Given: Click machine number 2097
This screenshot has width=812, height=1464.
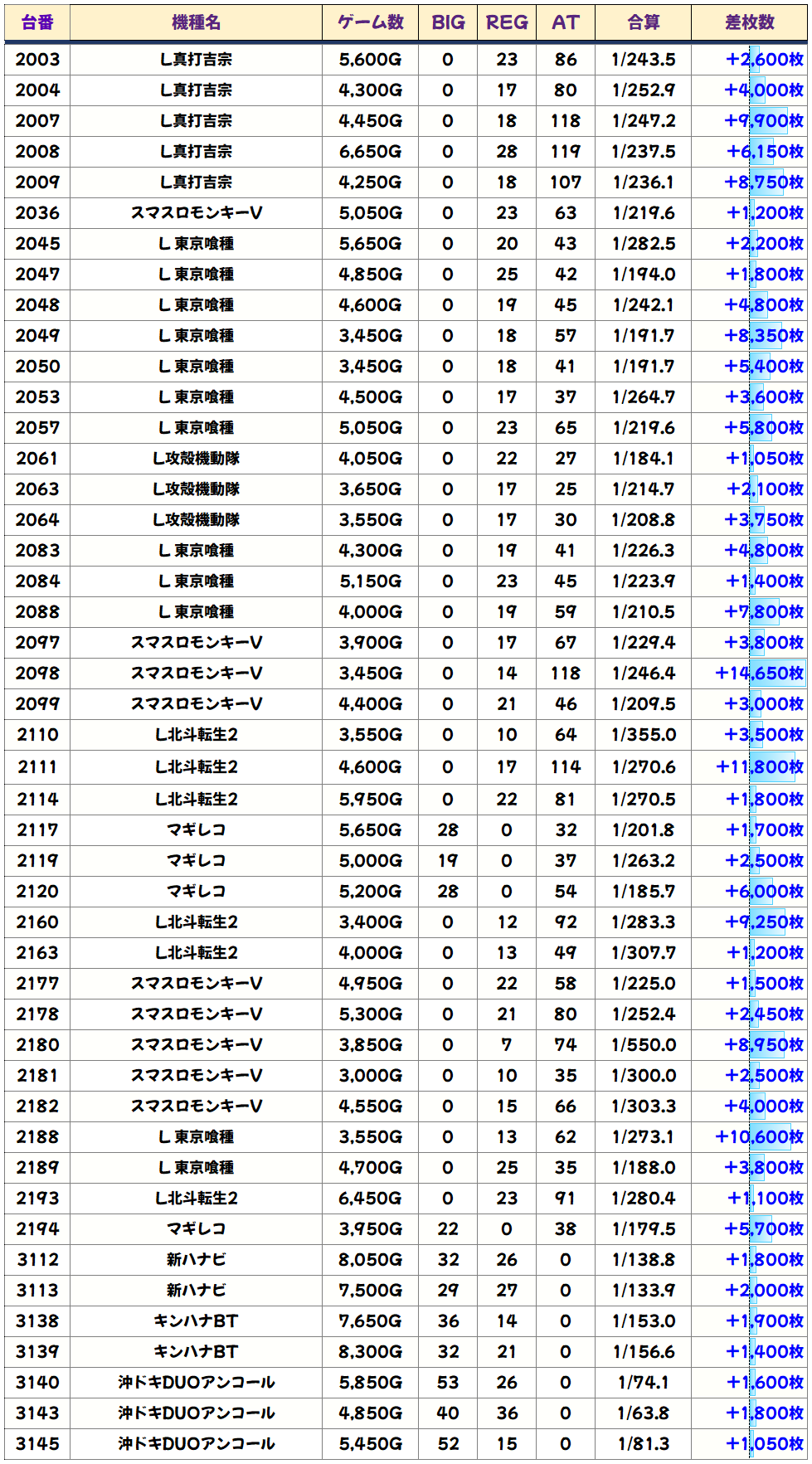Looking at the screenshot, I should [x=37, y=643].
